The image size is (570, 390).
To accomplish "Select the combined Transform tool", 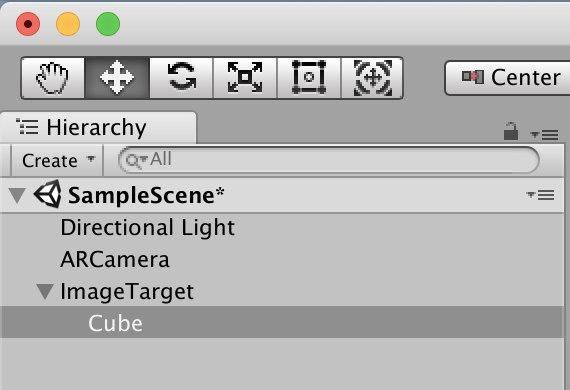I will coord(372,78).
